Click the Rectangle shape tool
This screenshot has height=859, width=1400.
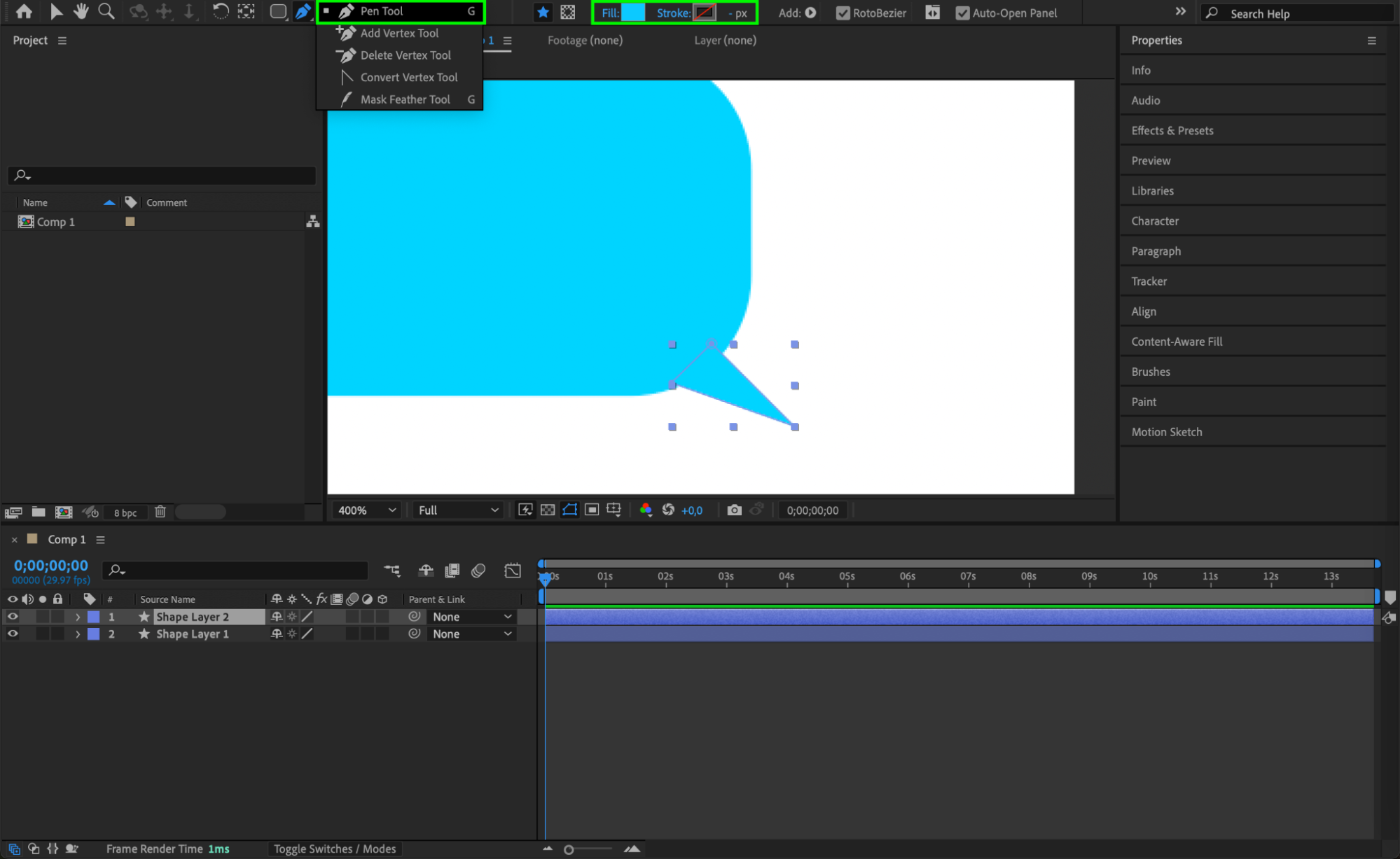[278, 11]
